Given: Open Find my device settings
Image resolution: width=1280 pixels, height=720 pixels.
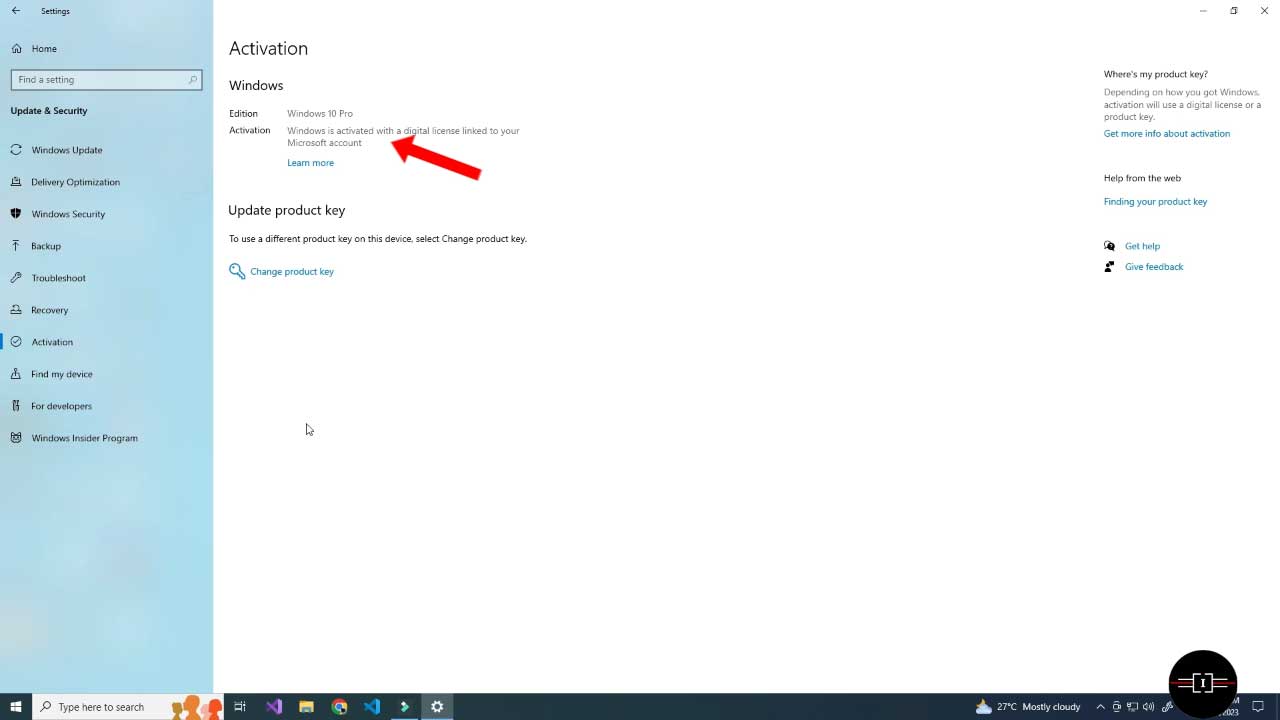Looking at the screenshot, I should tap(61, 374).
